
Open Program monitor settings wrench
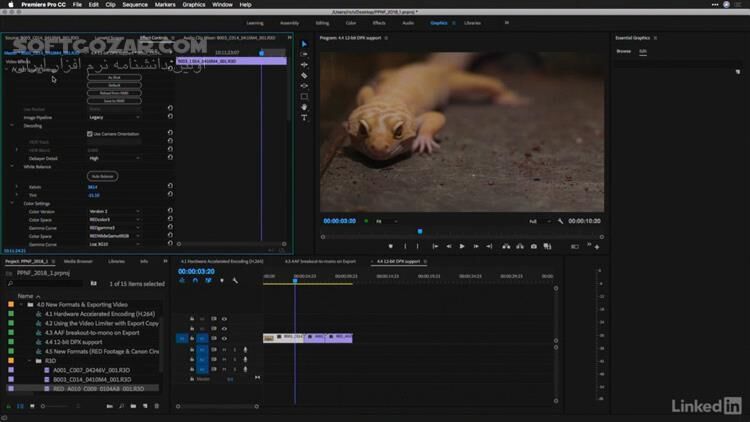[x=561, y=221]
